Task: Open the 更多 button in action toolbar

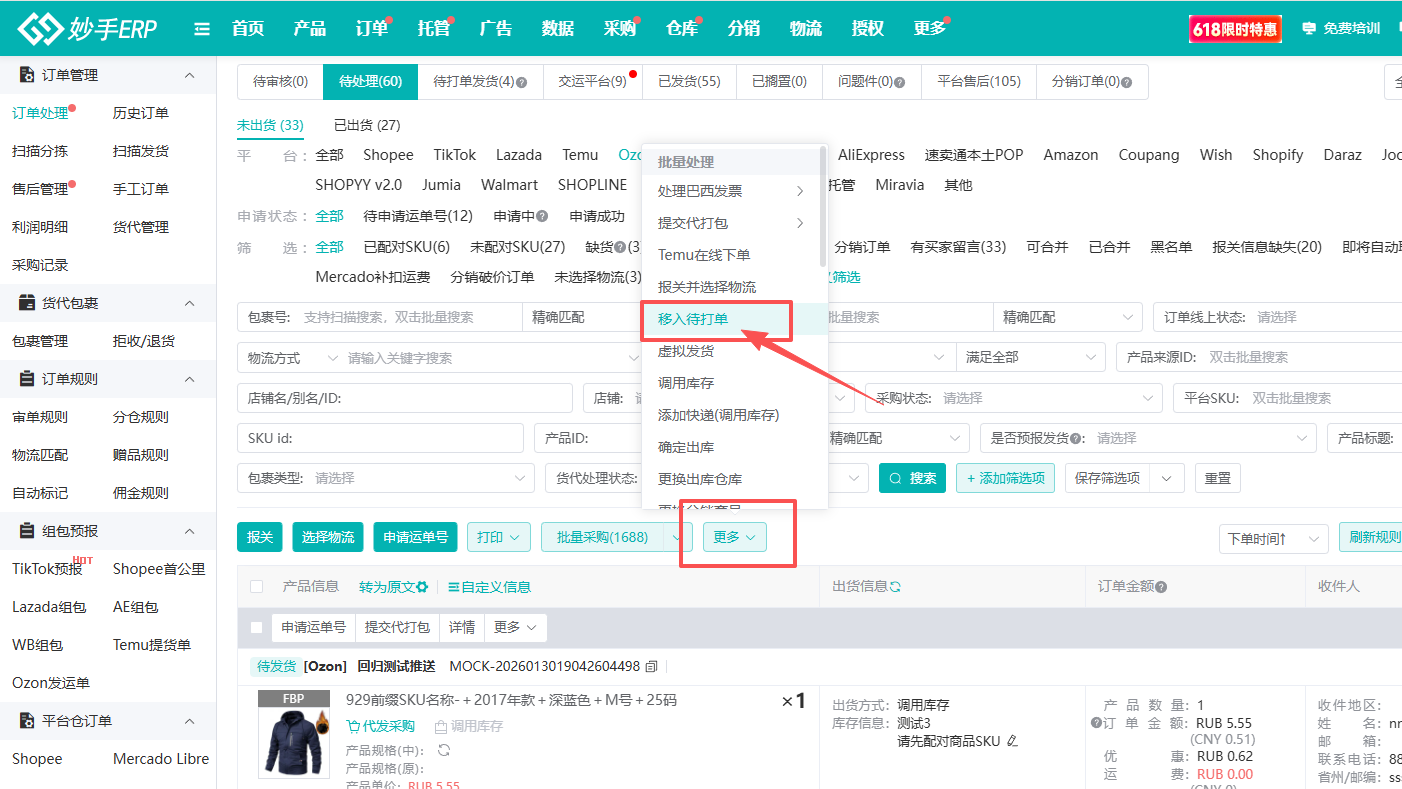Action: (735, 537)
